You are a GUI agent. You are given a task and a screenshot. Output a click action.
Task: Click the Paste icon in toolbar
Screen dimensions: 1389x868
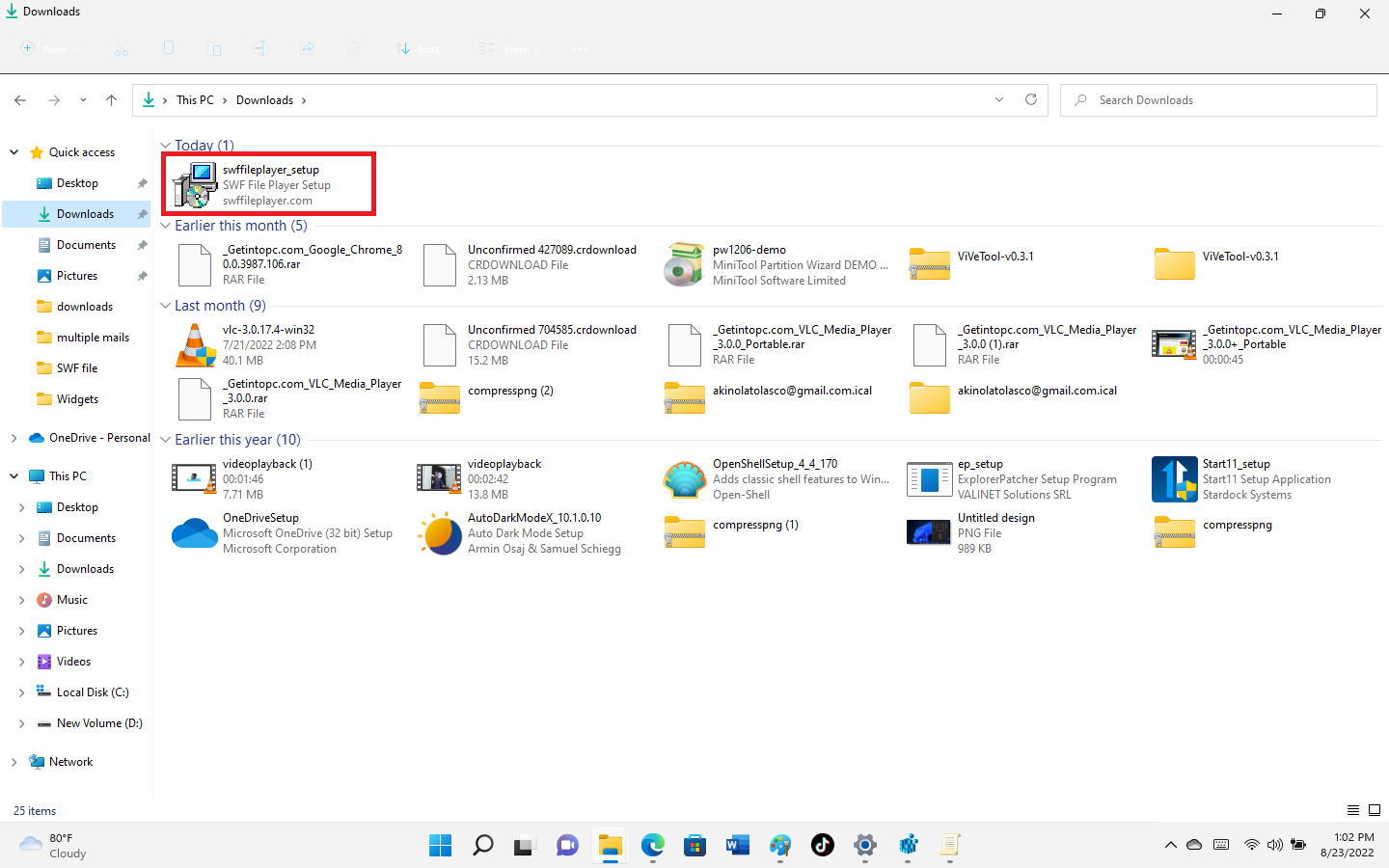(215, 48)
